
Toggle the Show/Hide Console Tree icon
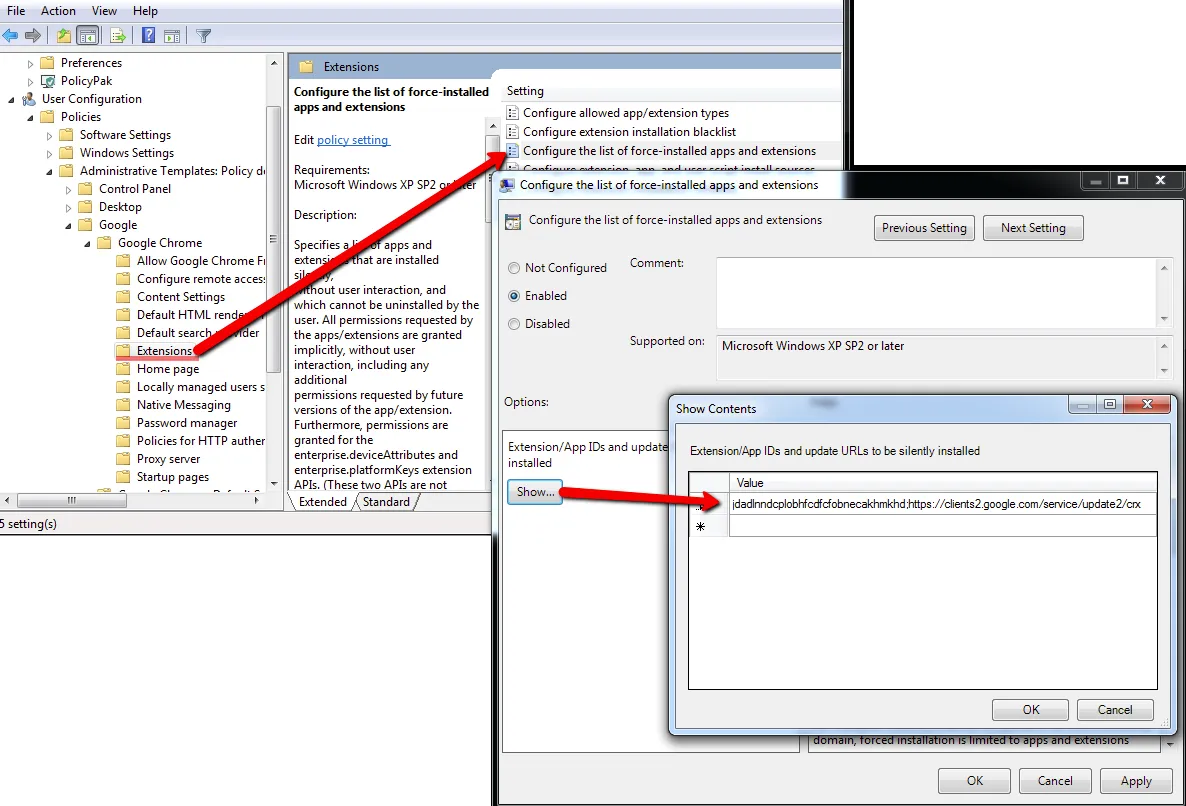coord(88,36)
